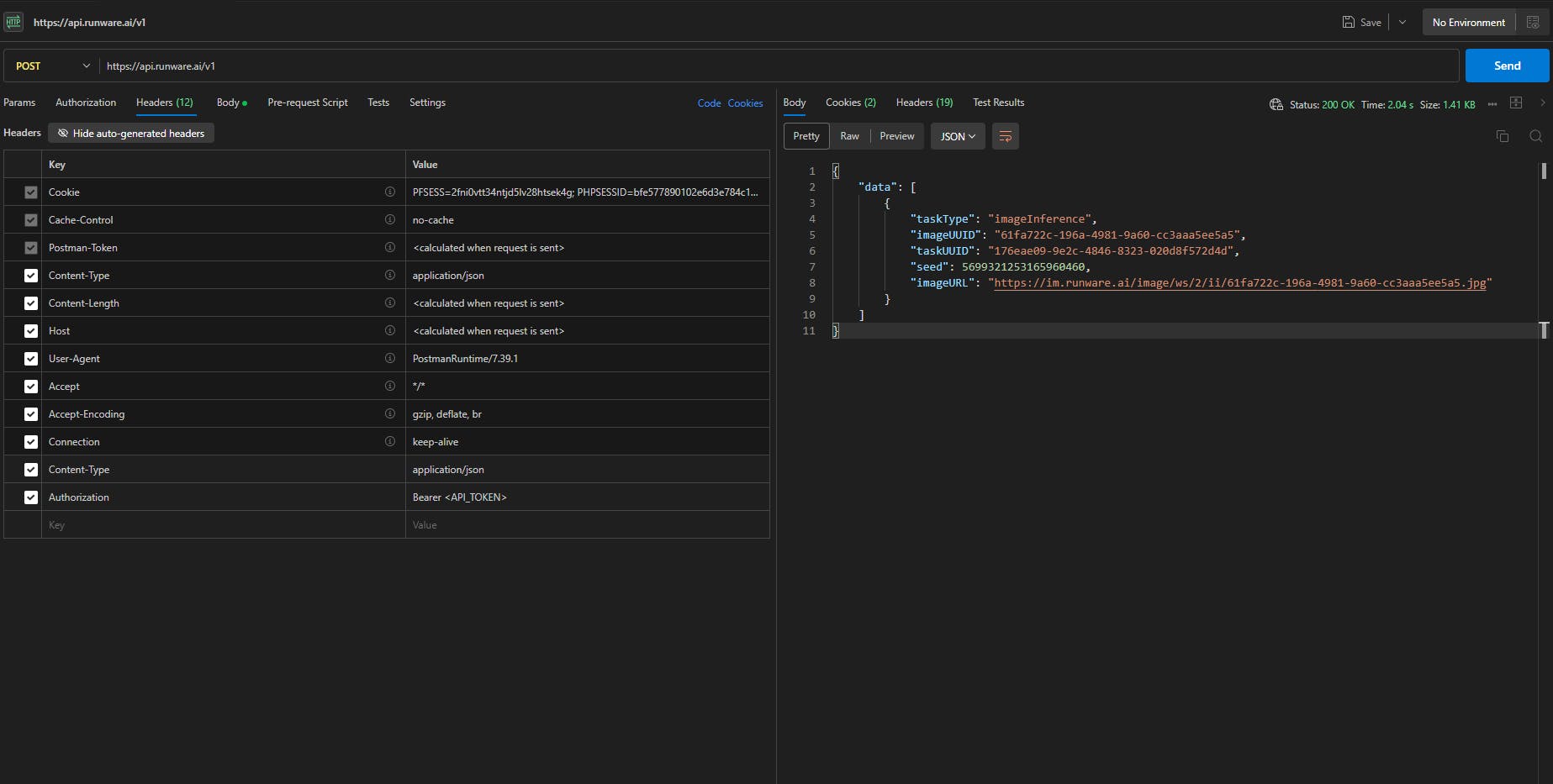Open the environment quick look icon
The width and height of the screenshot is (1553, 784).
pyautogui.click(x=1533, y=23)
